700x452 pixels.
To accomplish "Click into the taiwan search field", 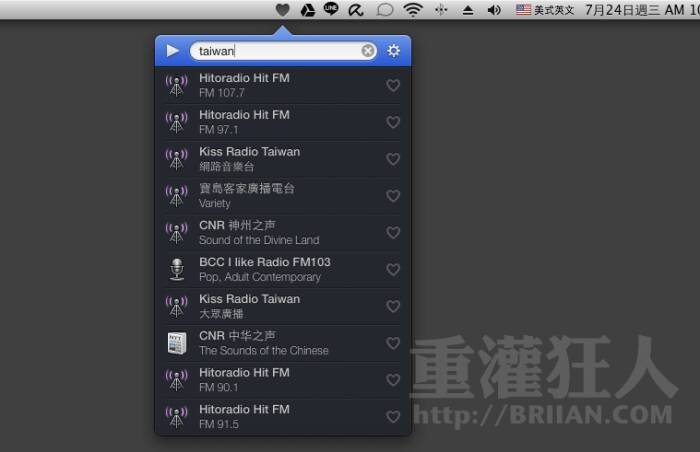I will click(283, 51).
